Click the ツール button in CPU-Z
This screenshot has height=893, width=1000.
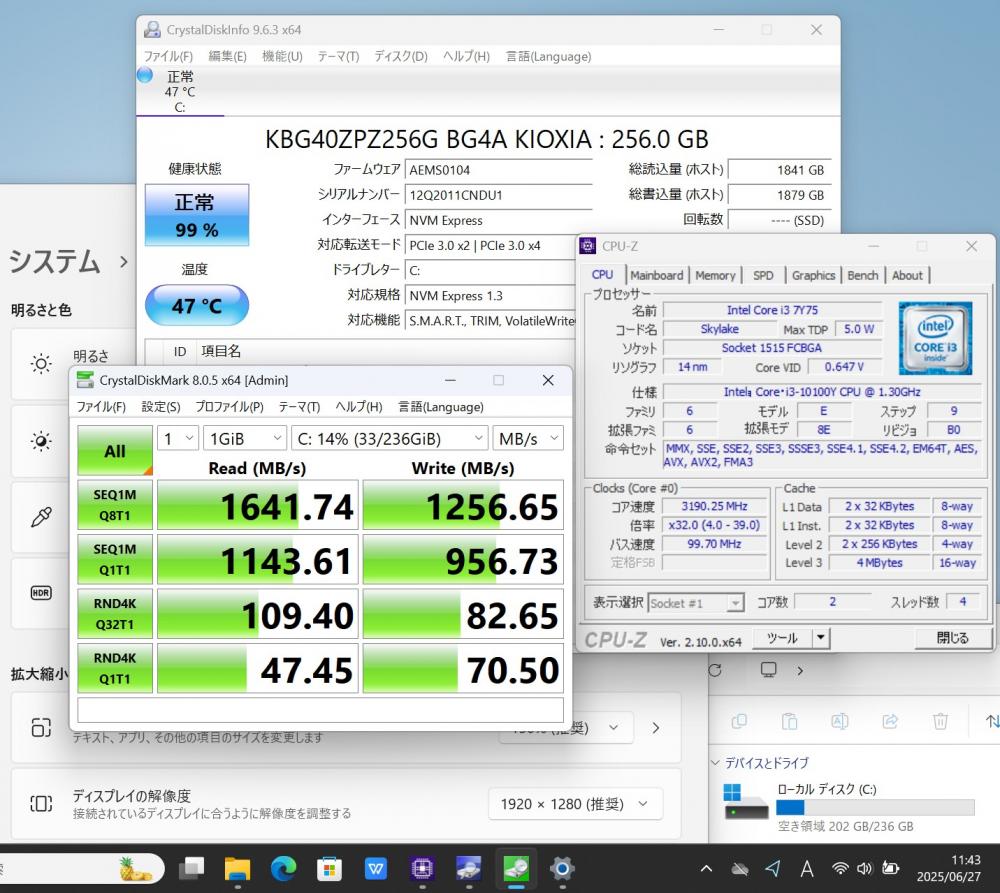tap(783, 637)
